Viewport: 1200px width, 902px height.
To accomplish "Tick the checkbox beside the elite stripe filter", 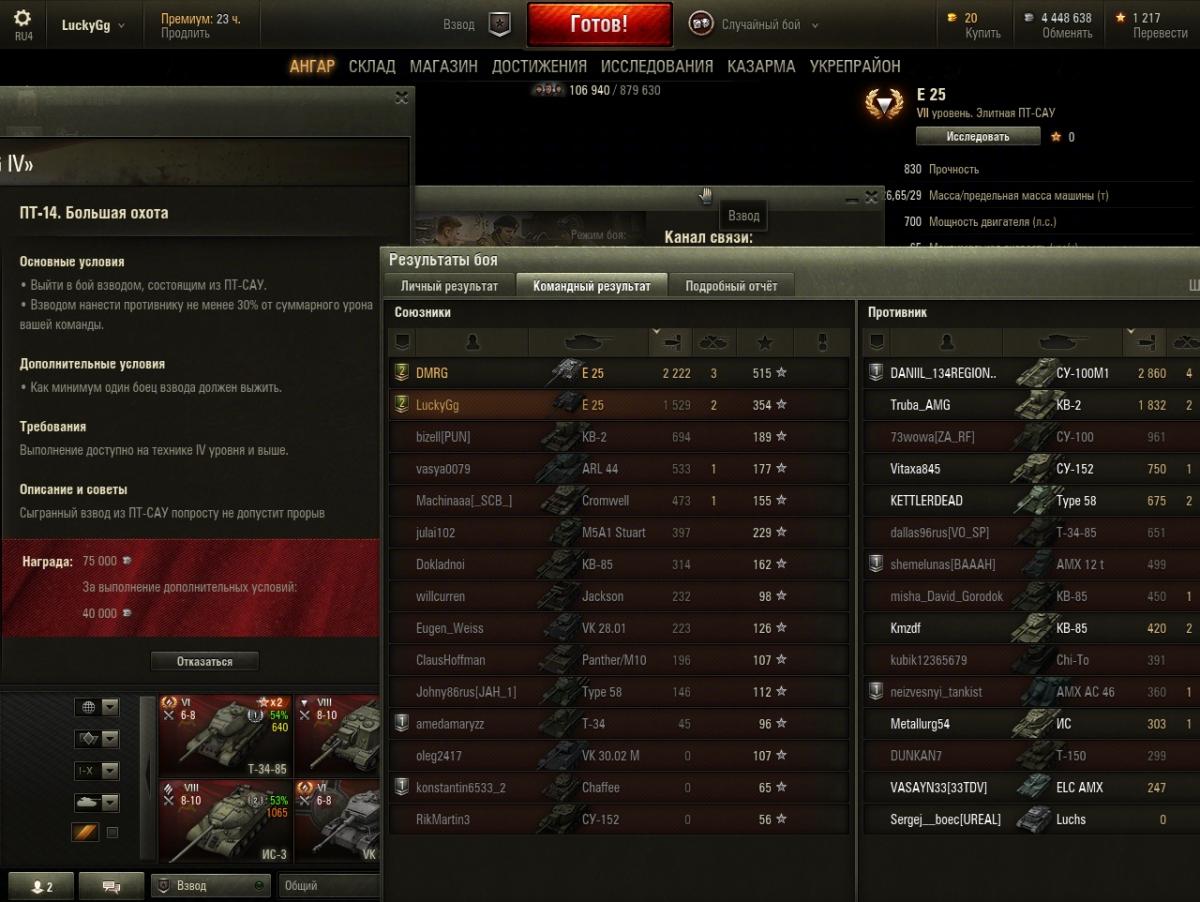I will click(x=112, y=832).
